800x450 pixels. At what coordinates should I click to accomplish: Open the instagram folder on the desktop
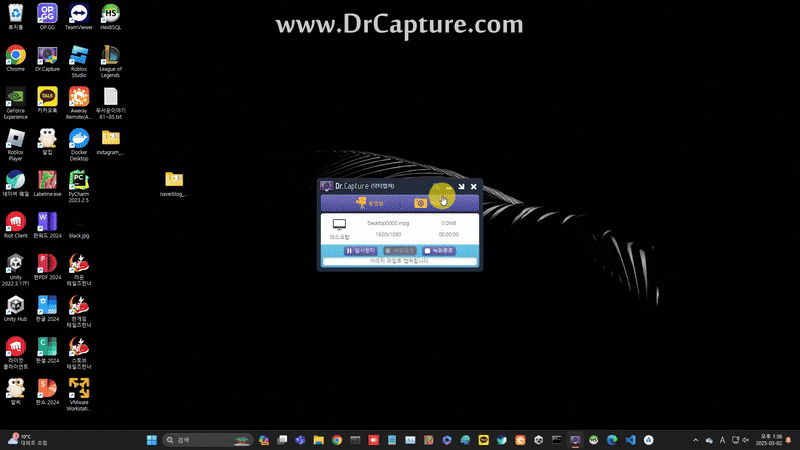(110, 142)
